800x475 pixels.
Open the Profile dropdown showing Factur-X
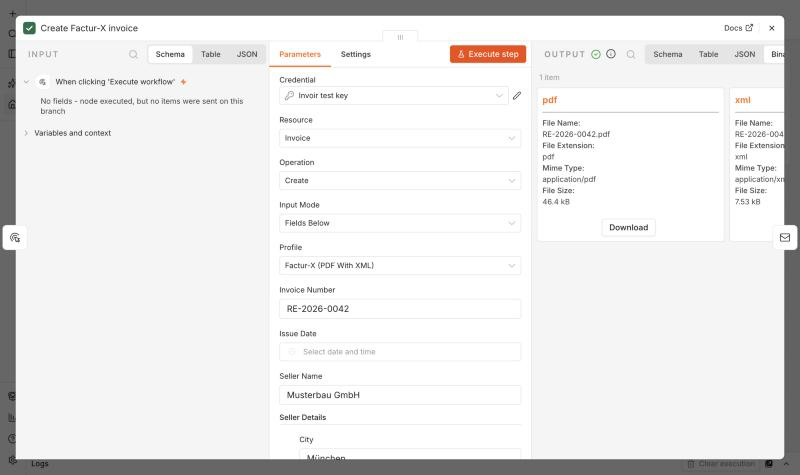[x=400, y=266]
